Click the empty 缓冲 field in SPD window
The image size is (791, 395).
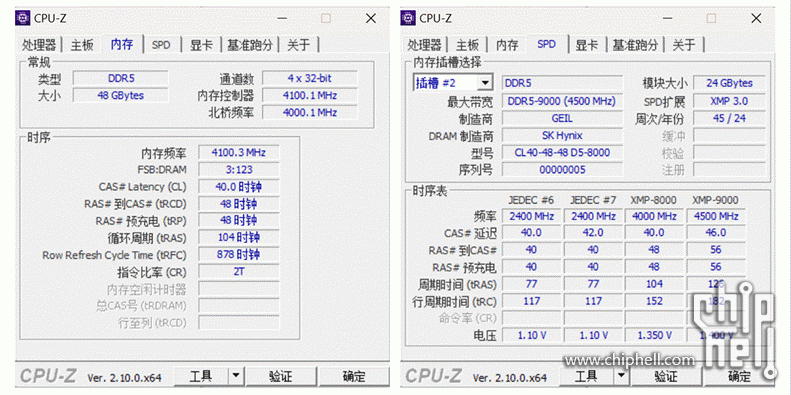[729, 135]
